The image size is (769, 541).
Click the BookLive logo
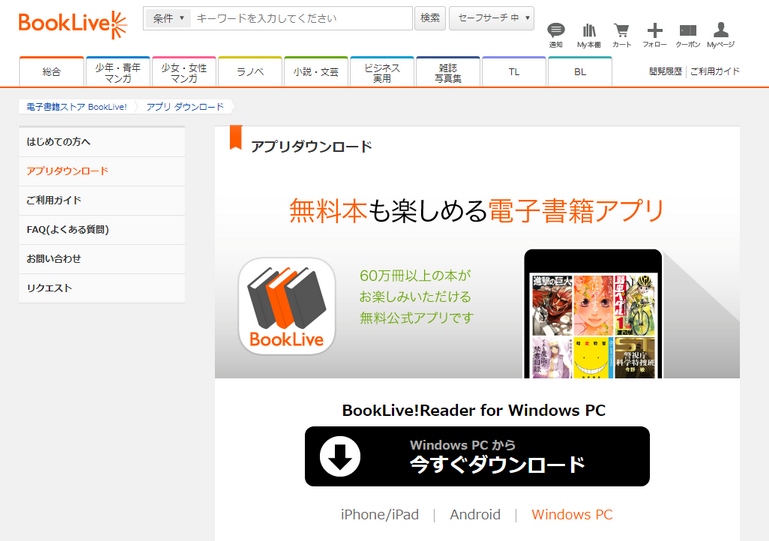73,24
